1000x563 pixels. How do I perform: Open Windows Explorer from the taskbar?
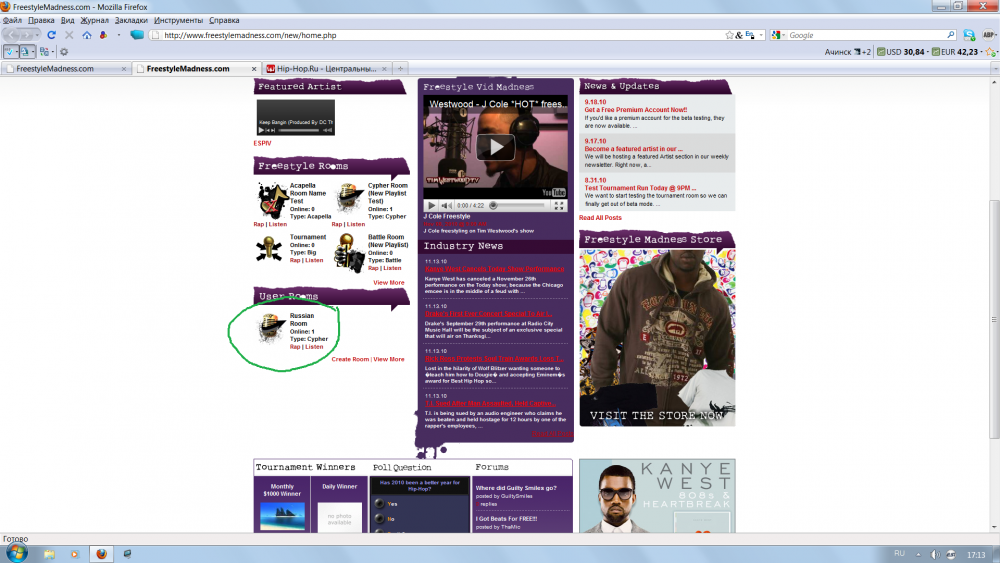[x=49, y=554]
